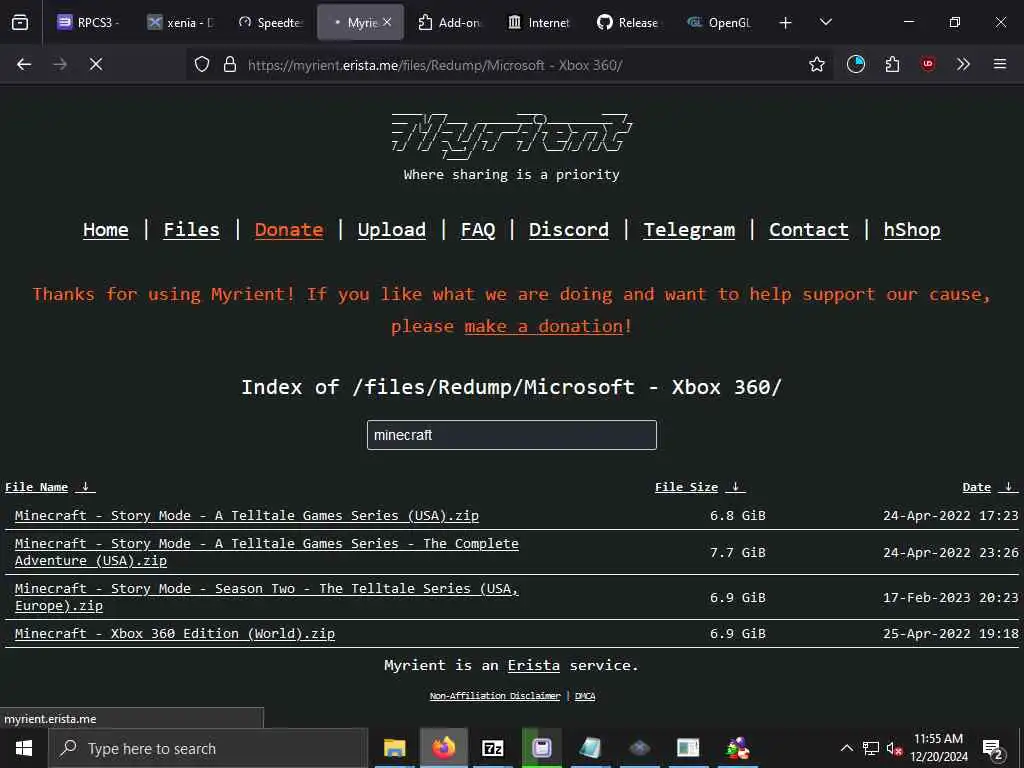Follow the 'make a donation' link

click(543, 326)
